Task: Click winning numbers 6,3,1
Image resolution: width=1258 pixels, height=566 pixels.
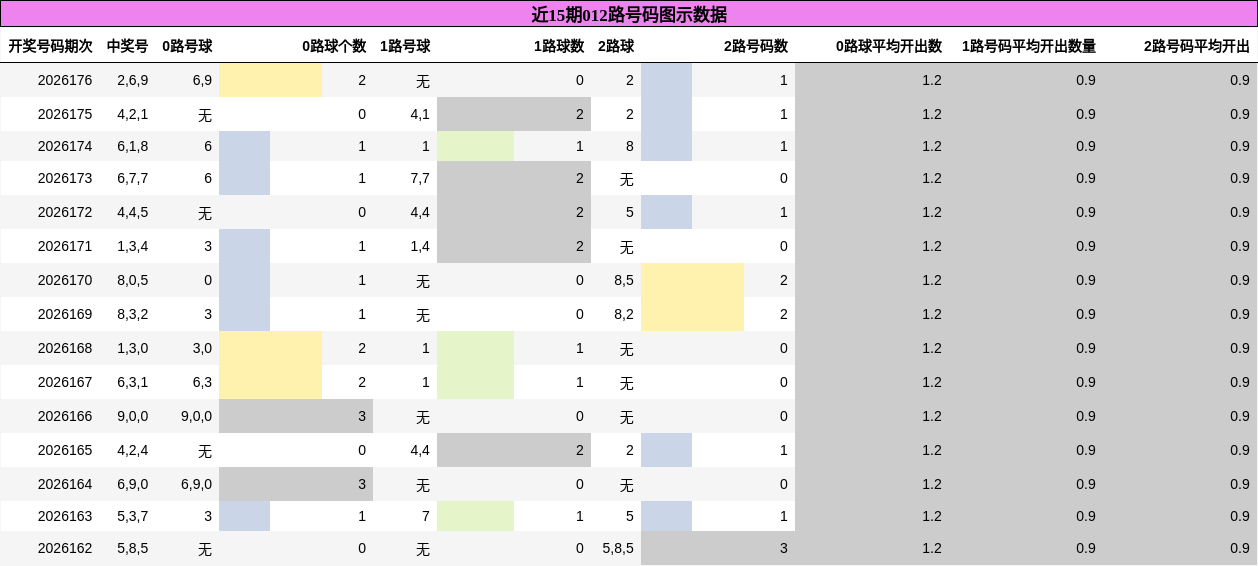Action: pos(133,382)
